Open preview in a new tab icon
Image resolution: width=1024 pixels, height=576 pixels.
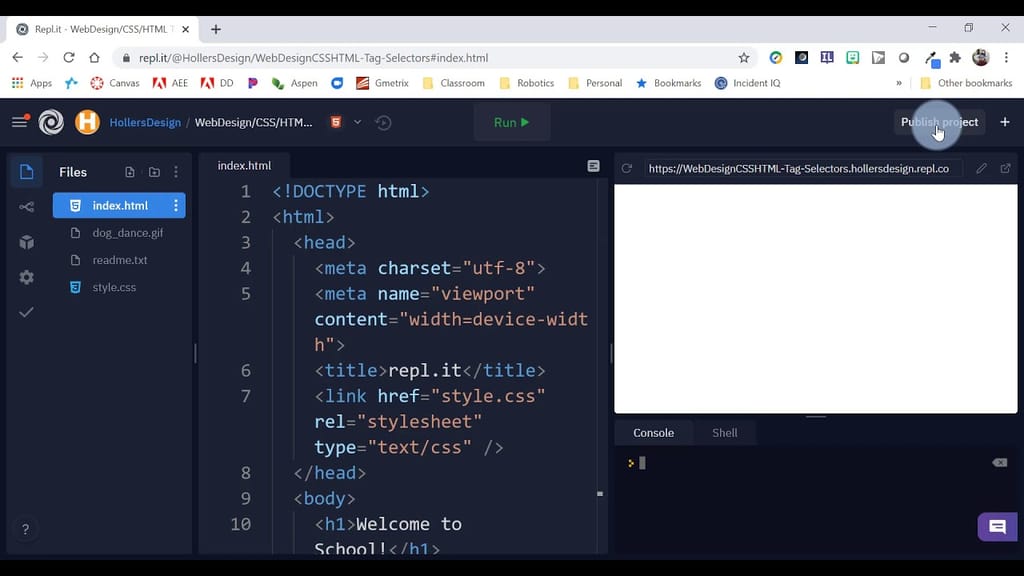(1006, 170)
